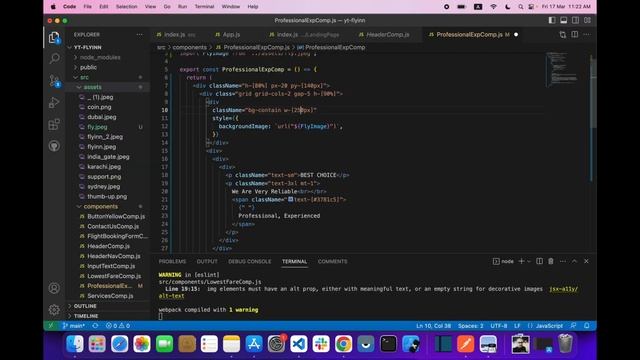Open notifications bell in status bar
The width and height of the screenshot is (640, 360).
coord(587,326)
